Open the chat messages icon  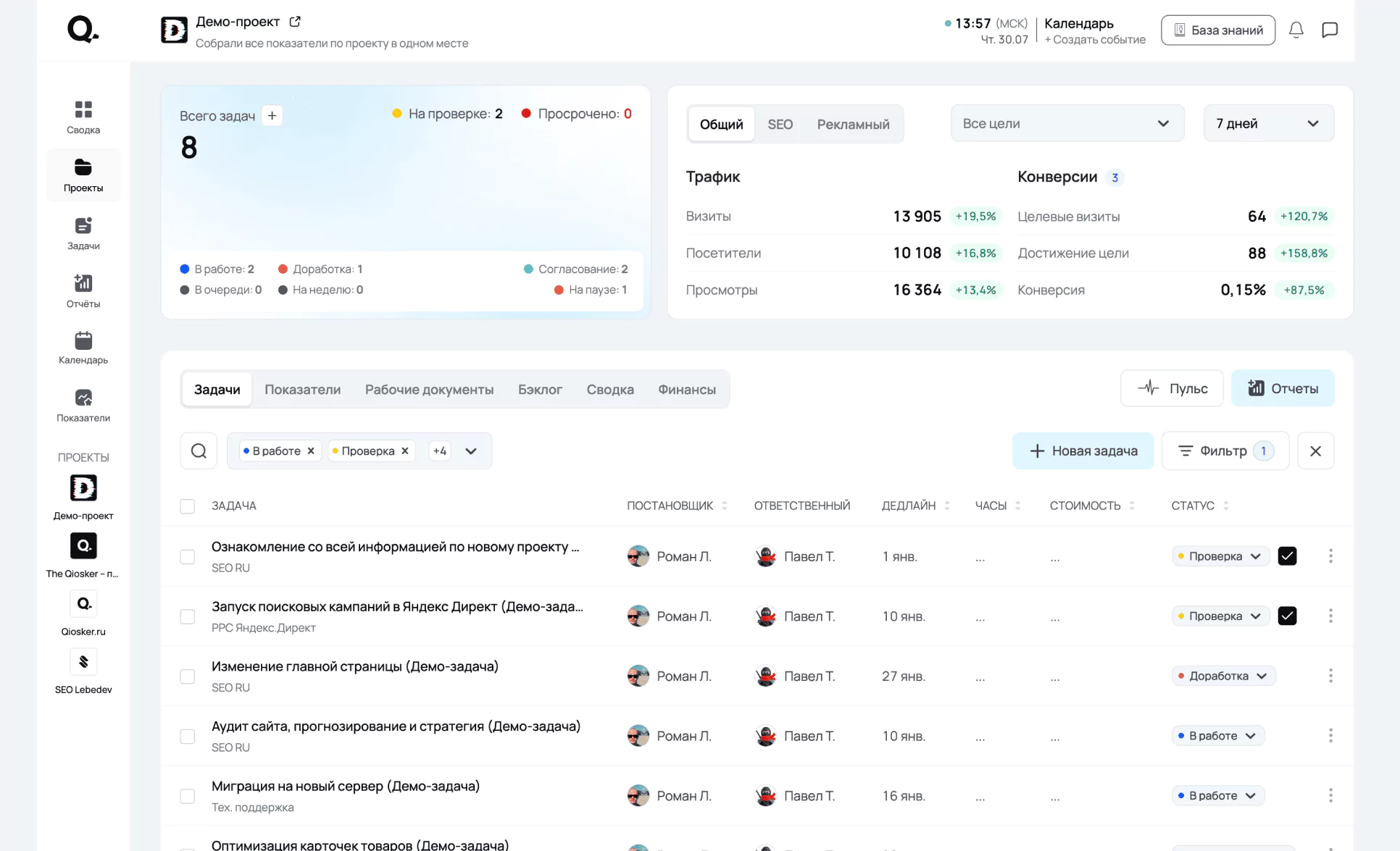point(1330,30)
